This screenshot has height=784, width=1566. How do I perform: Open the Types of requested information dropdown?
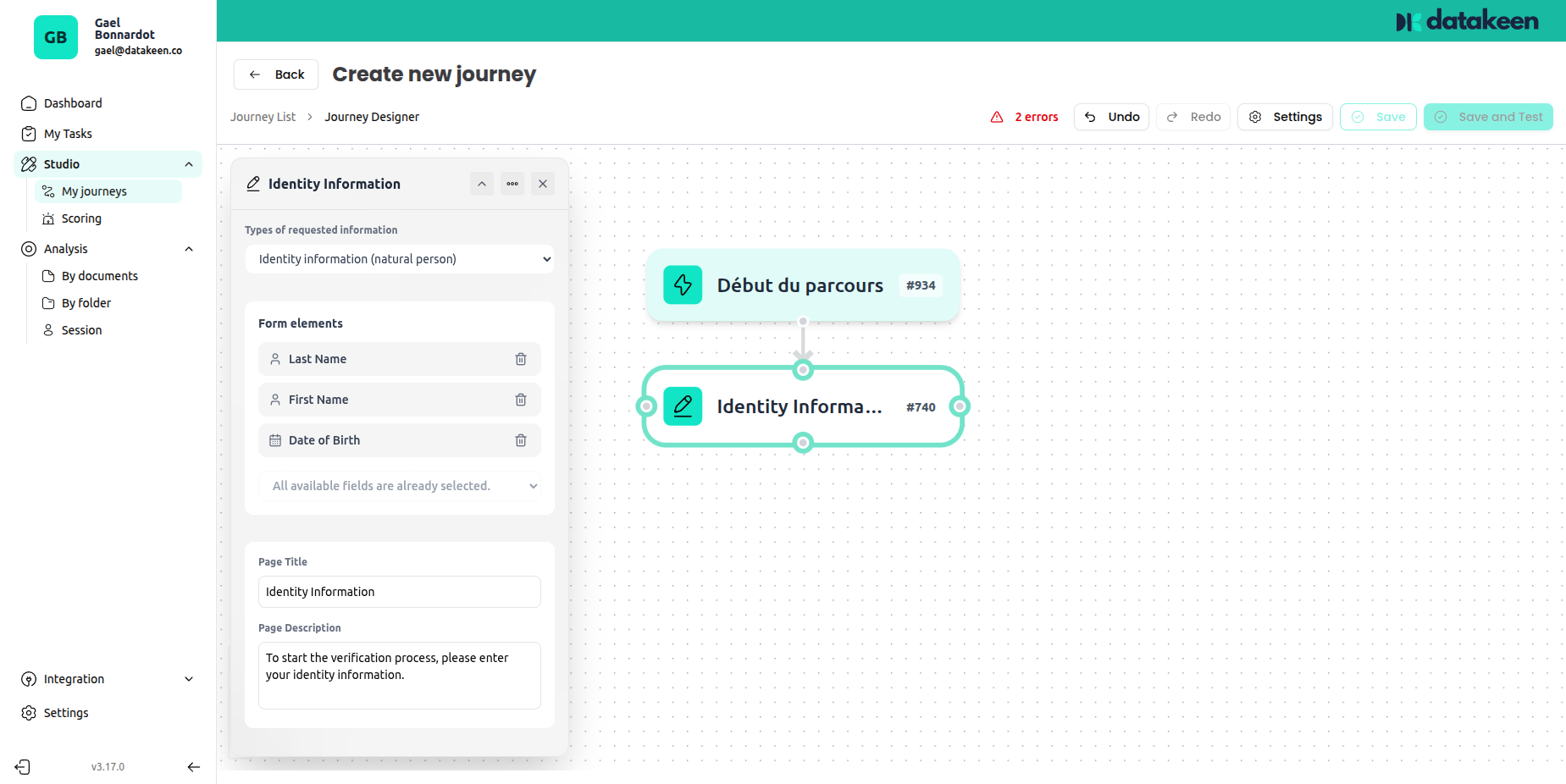[399, 259]
